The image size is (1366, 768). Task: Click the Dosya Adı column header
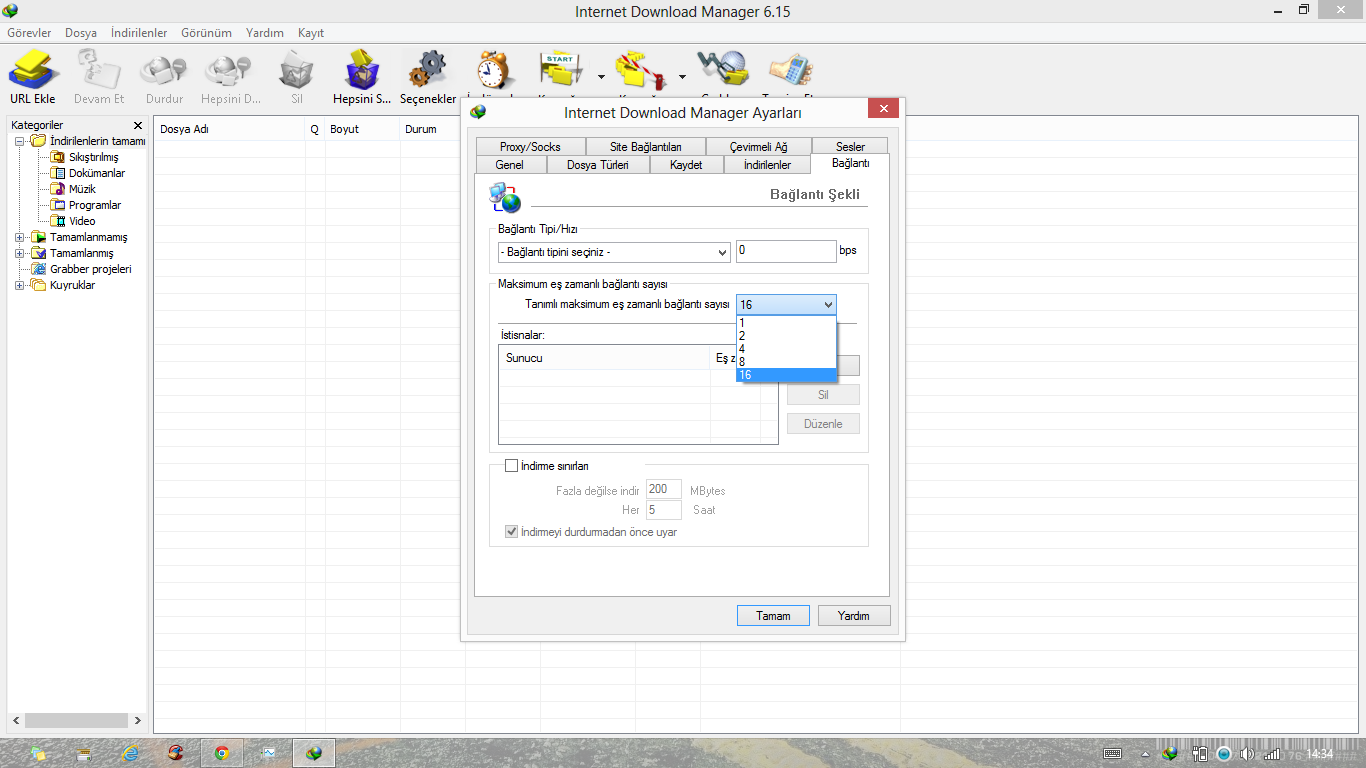coord(230,129)
